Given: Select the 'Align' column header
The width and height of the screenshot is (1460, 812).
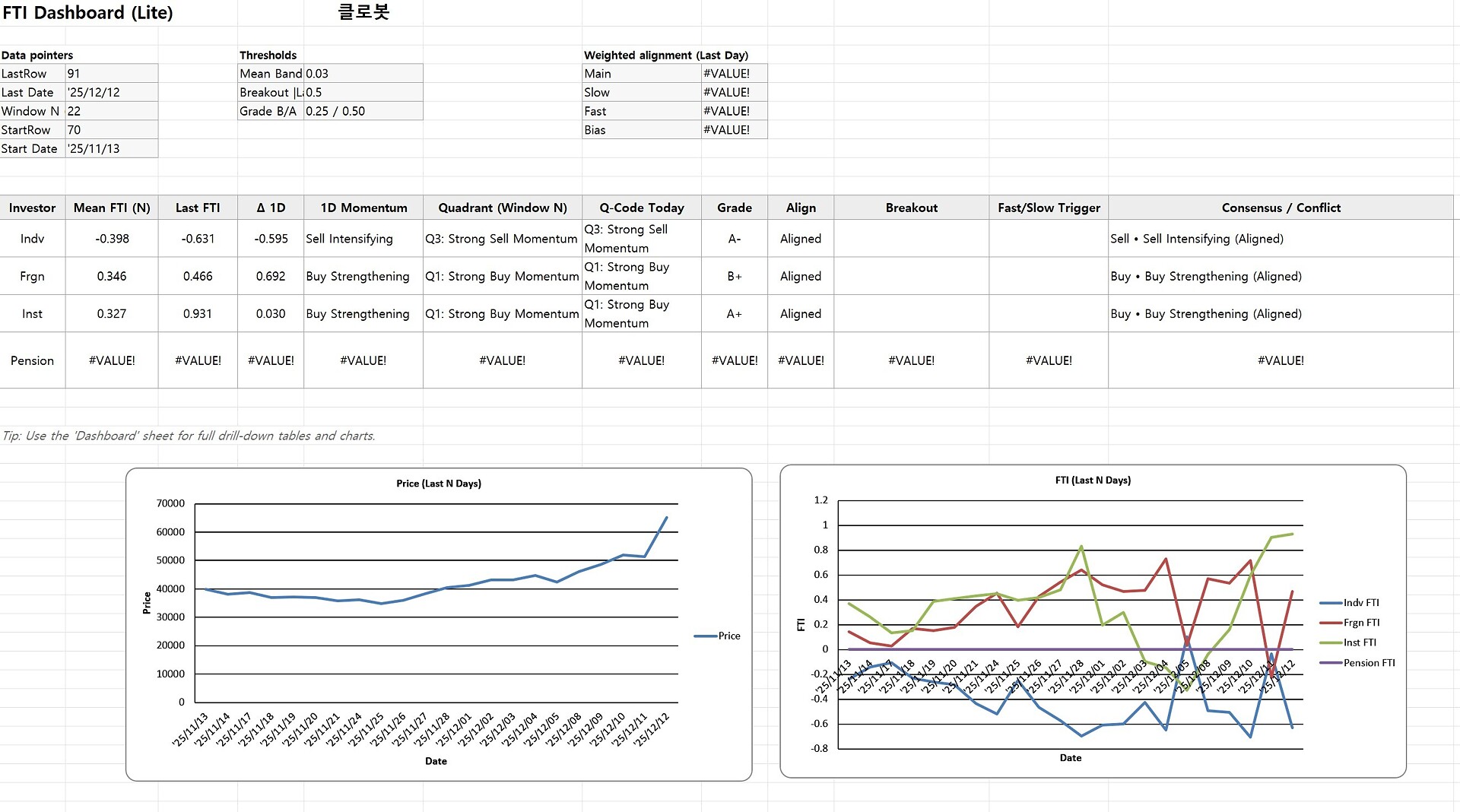Looking at the screenshot, I should (x=801, y=208).
